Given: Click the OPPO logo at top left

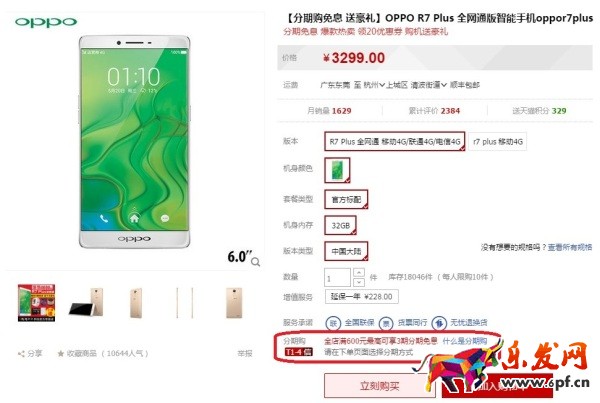Looking at the screenshot, I should (46, 22).
